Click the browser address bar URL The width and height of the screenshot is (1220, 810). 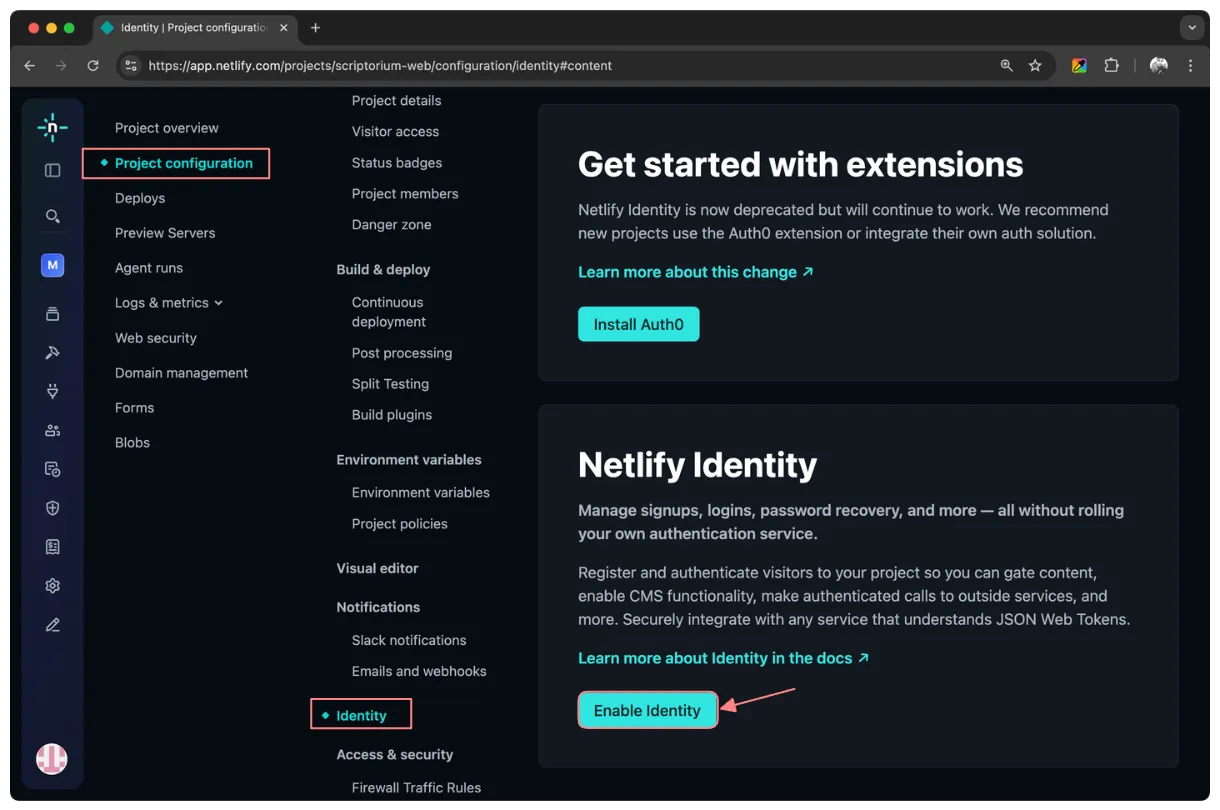pyautogui.click(x=380, y=65)
